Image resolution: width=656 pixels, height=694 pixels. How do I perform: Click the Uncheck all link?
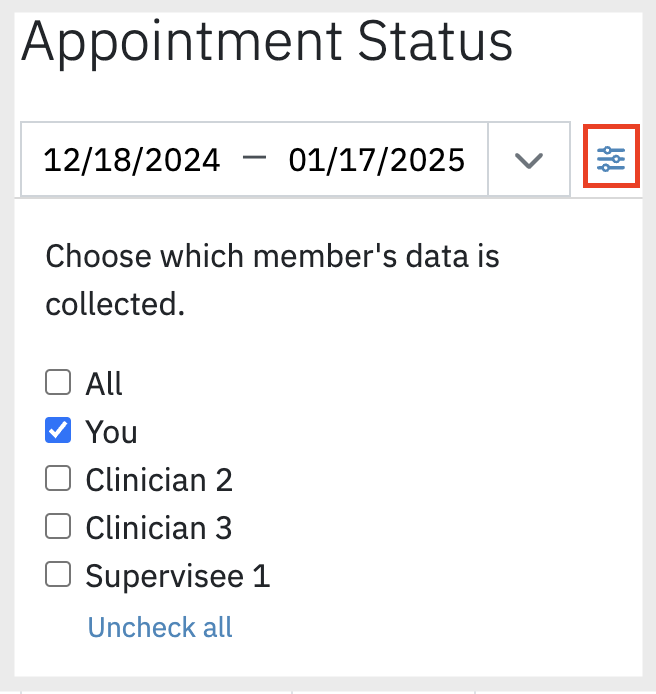point(160,627)
